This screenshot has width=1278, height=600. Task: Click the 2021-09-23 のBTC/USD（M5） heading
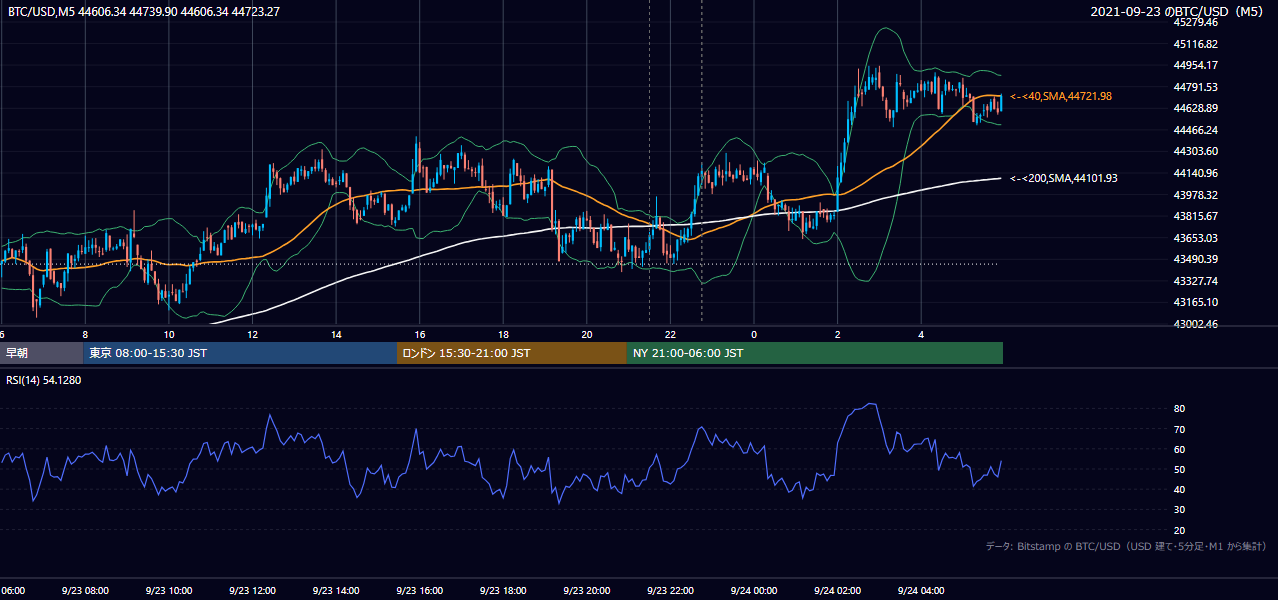1179,12
